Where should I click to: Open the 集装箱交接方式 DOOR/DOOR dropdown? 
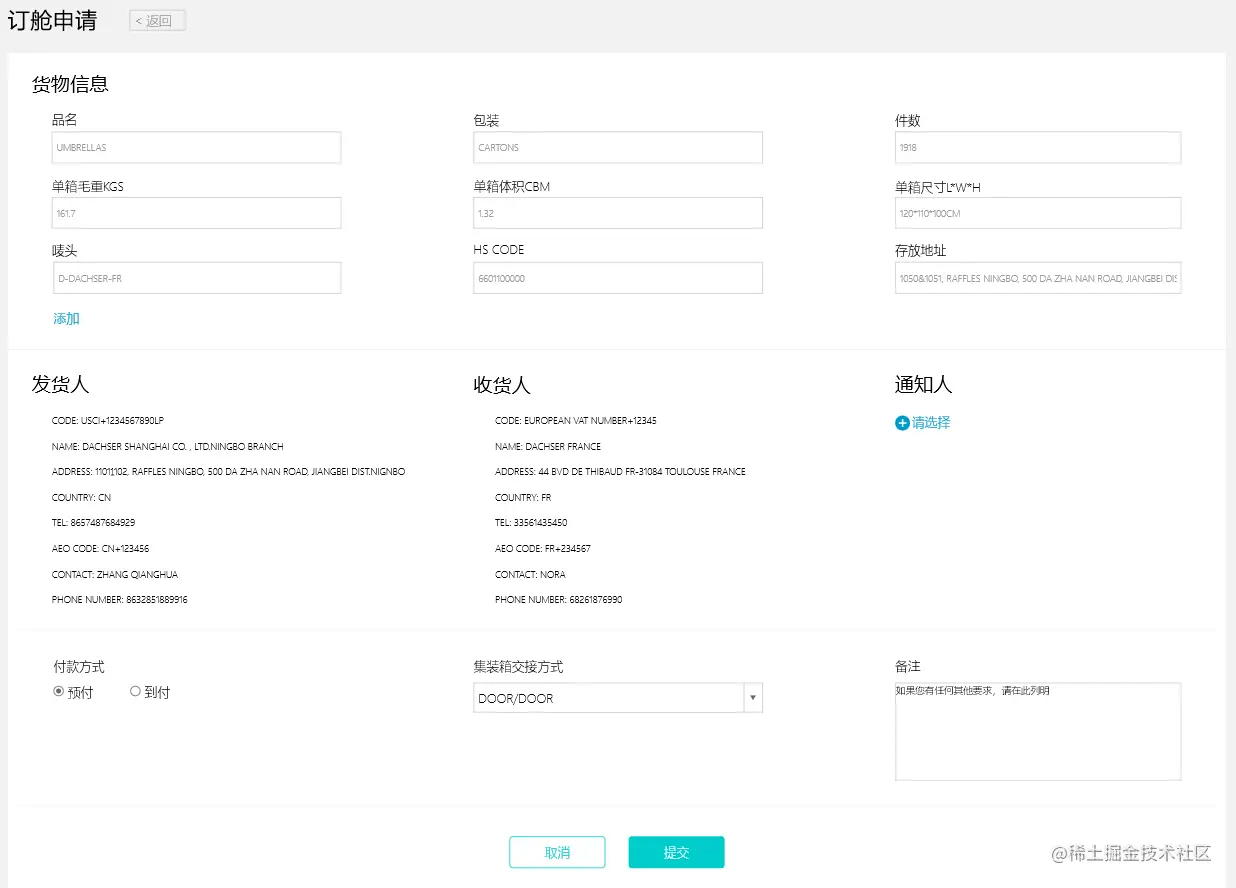click(x=618, y=698)
